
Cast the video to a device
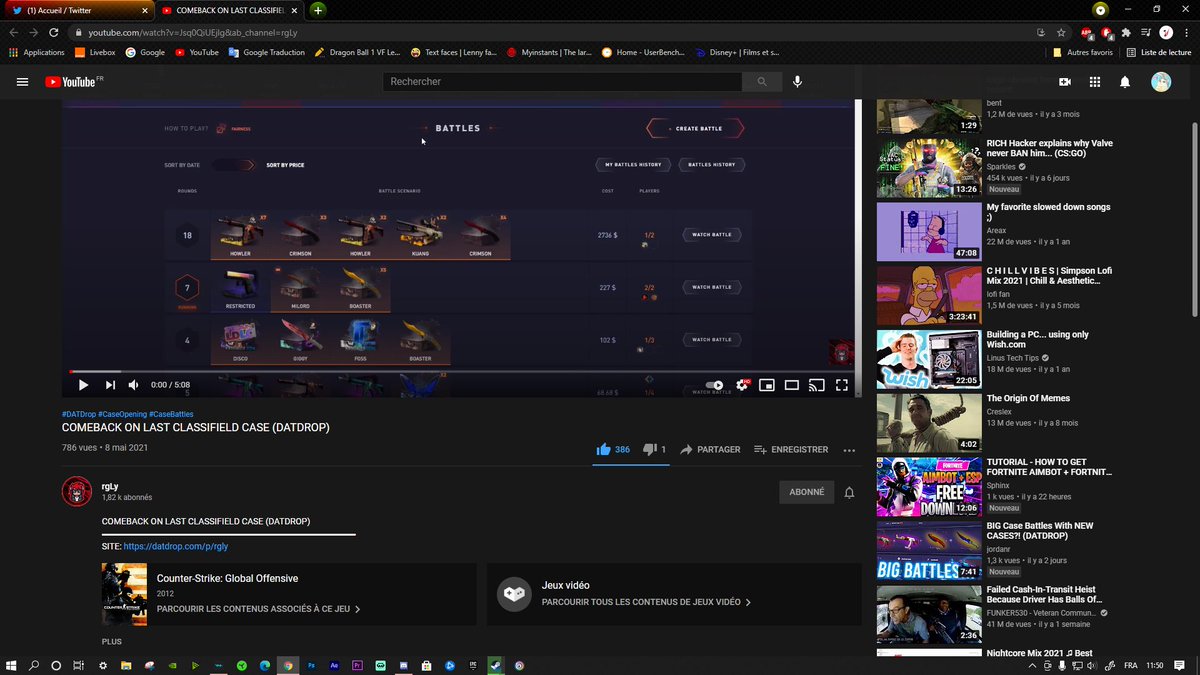click(x=817, y=385)
